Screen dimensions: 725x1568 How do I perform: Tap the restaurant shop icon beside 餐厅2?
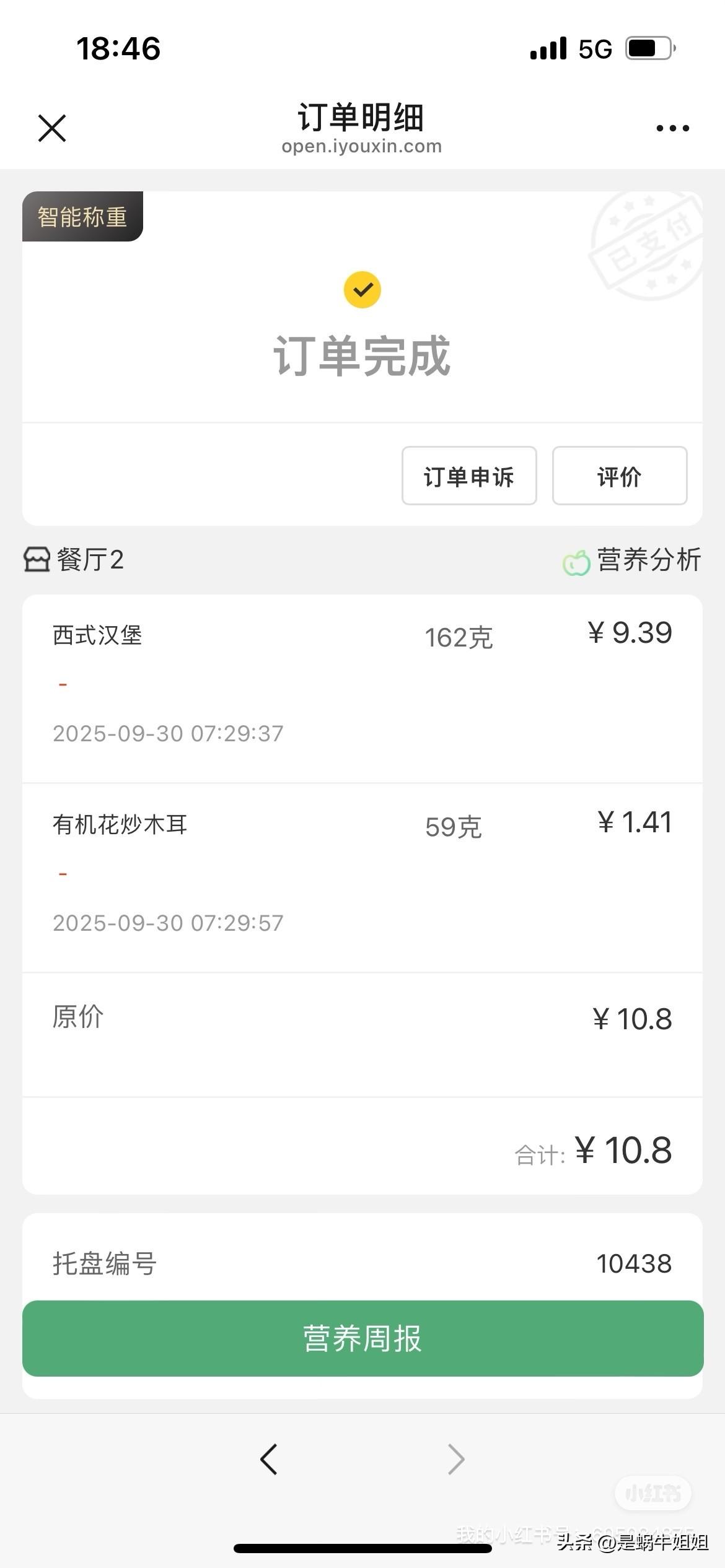tap(37, 559)
